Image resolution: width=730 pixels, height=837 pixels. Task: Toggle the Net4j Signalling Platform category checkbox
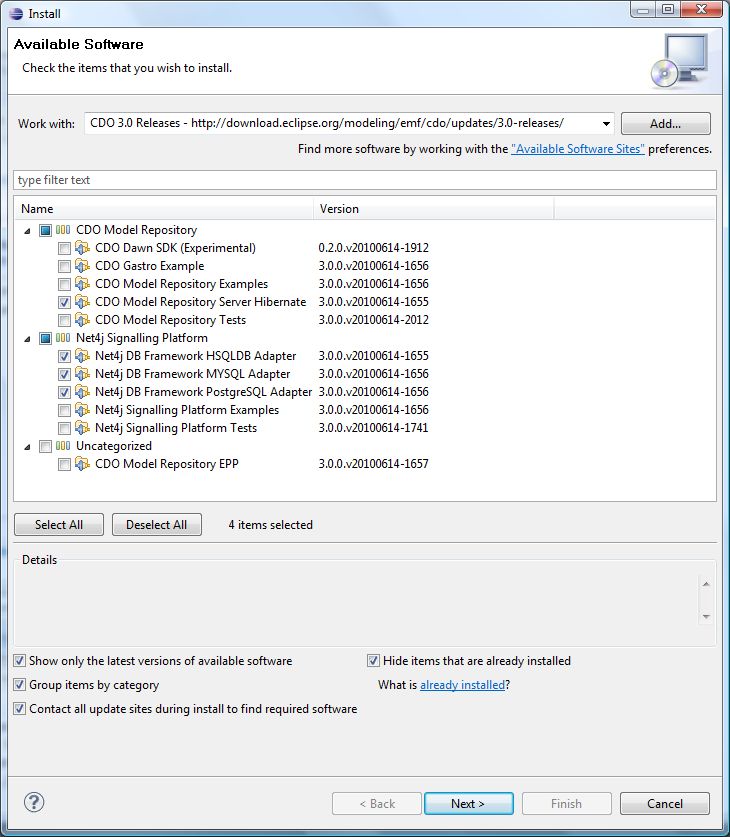click(45, 338)
